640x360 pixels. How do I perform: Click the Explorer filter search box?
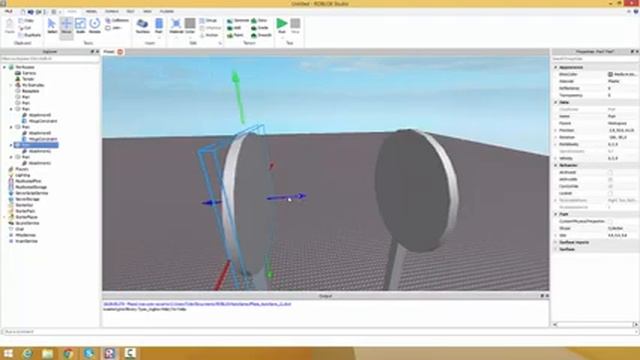(x=50, y=59)
